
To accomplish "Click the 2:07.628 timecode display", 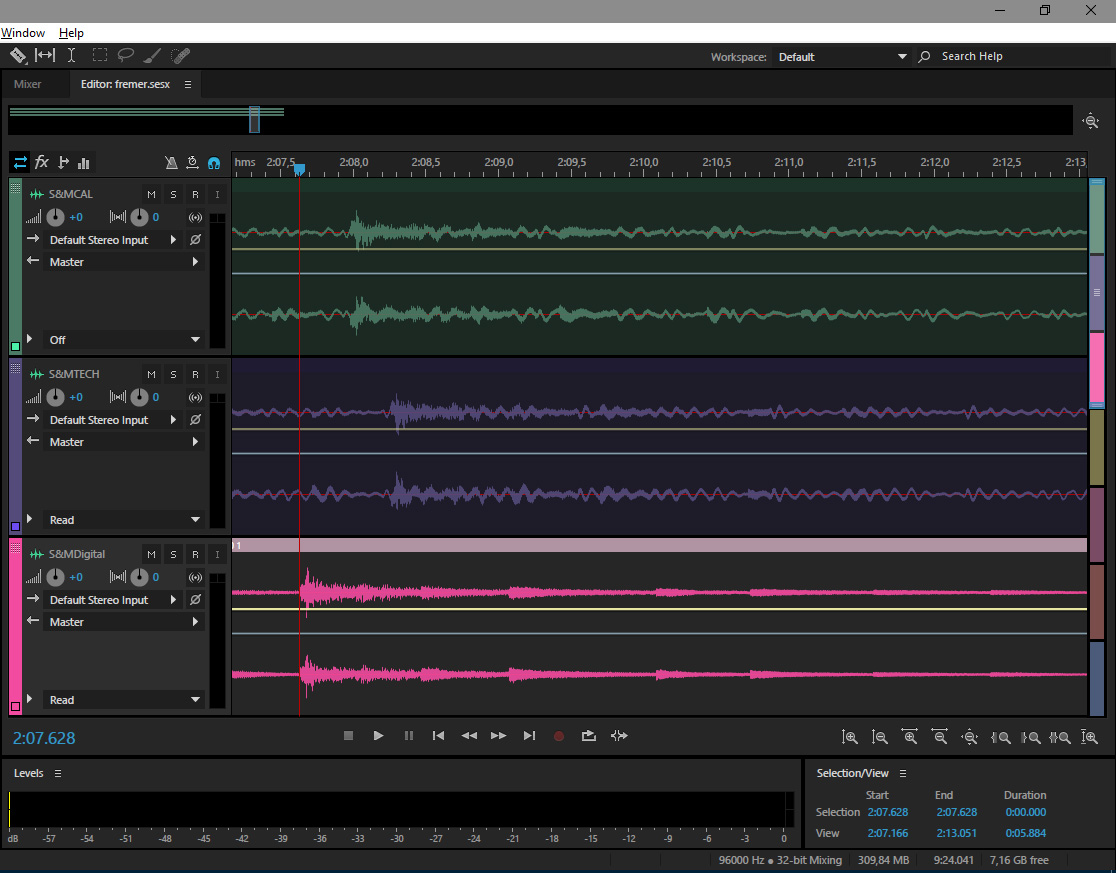I will pos(44,739).
